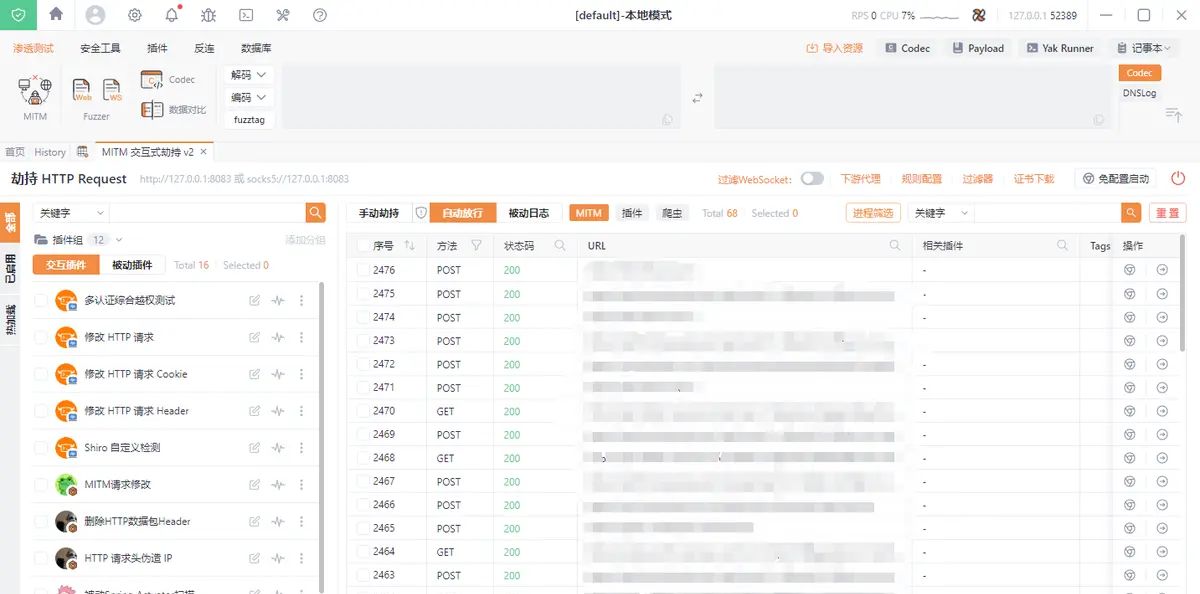
Task: Click the traffic table keyword search field
Action: point(1046,213)
